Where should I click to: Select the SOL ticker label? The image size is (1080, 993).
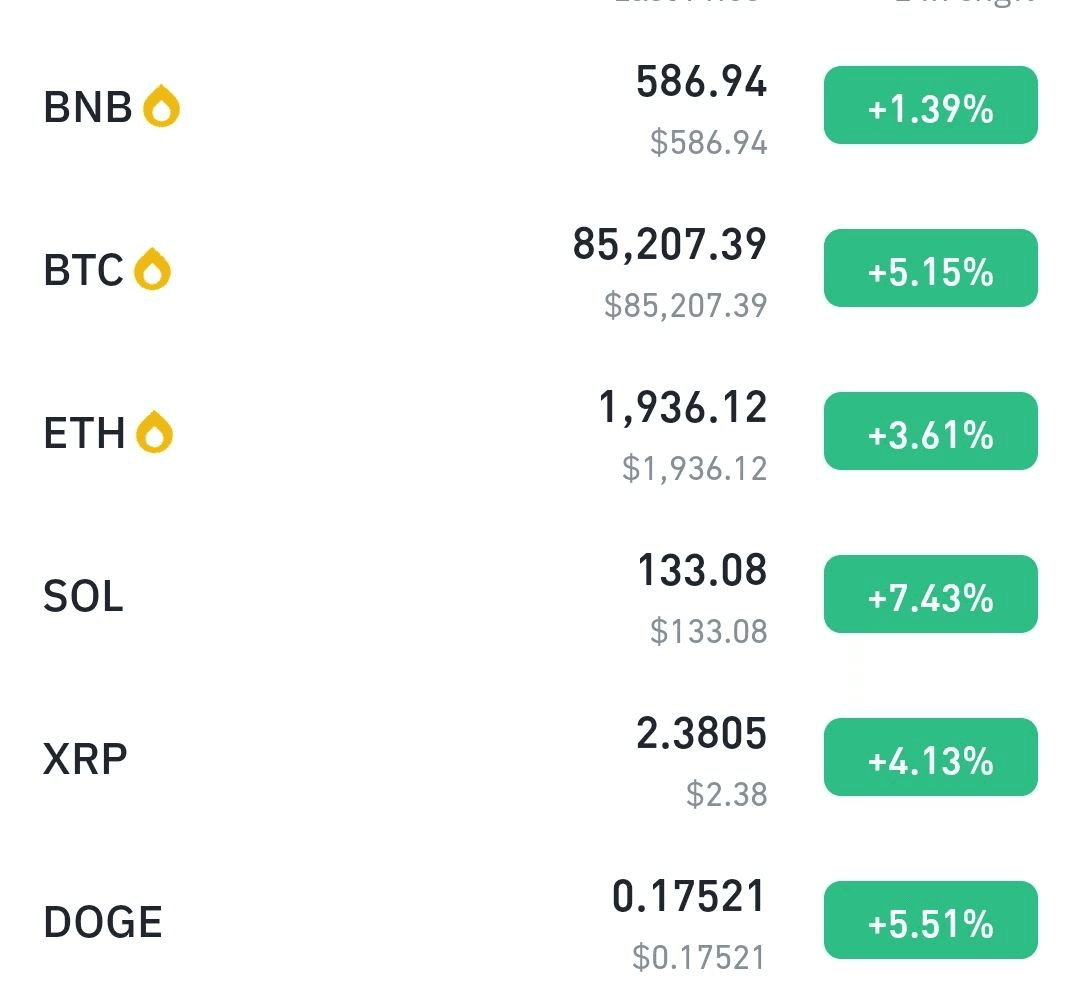[83, 596]
